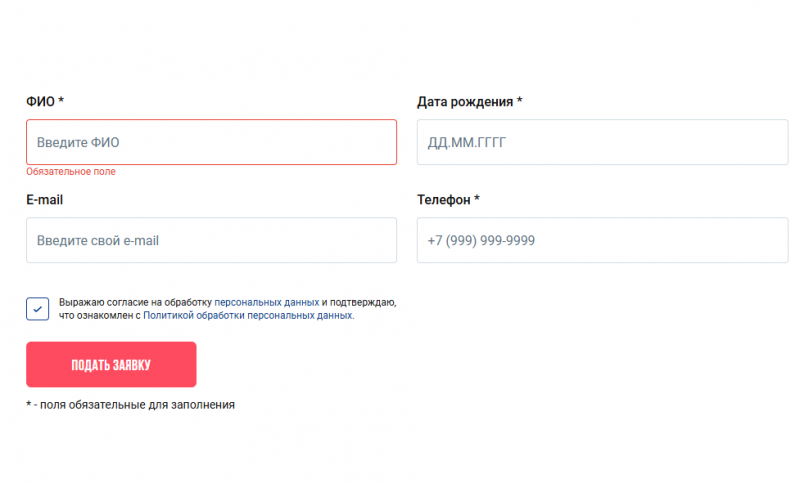Focus the Дата рождения date field
This screenshot has width=800, height=483.
(x=602, y=142)
